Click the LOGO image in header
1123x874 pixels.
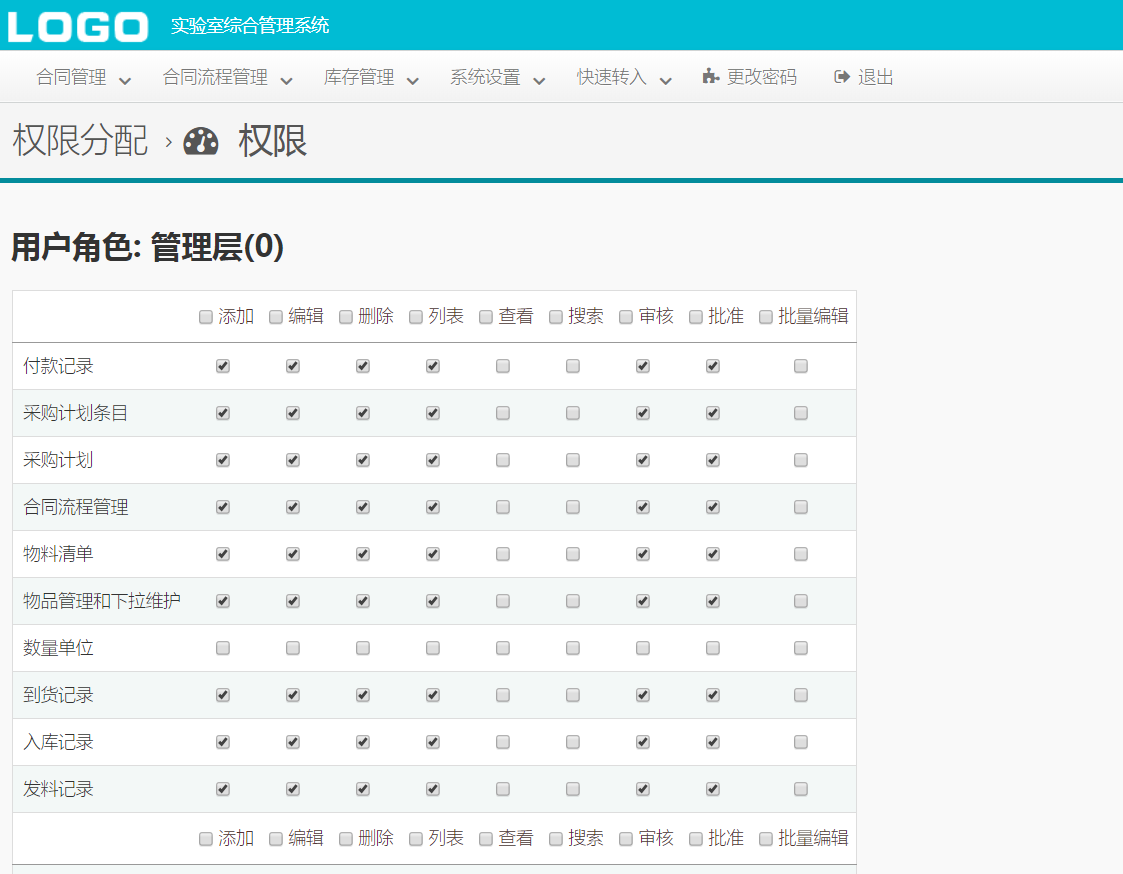point(77,26)
